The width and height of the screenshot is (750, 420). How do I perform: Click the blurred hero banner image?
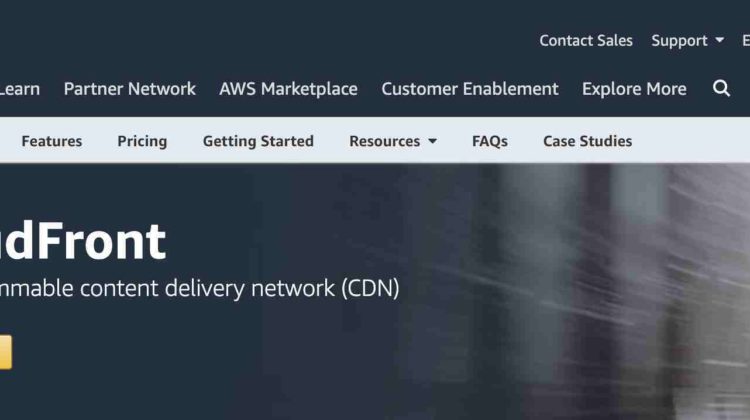pyautogui.click(x=574, y=292)
